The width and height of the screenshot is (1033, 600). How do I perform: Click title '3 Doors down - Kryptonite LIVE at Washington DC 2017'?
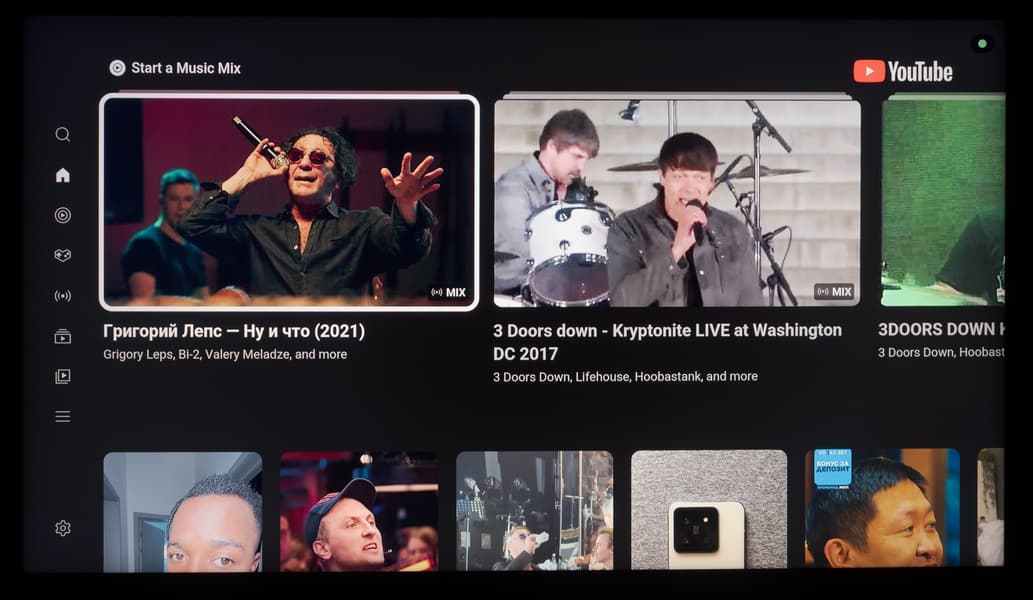pos(667,342)
